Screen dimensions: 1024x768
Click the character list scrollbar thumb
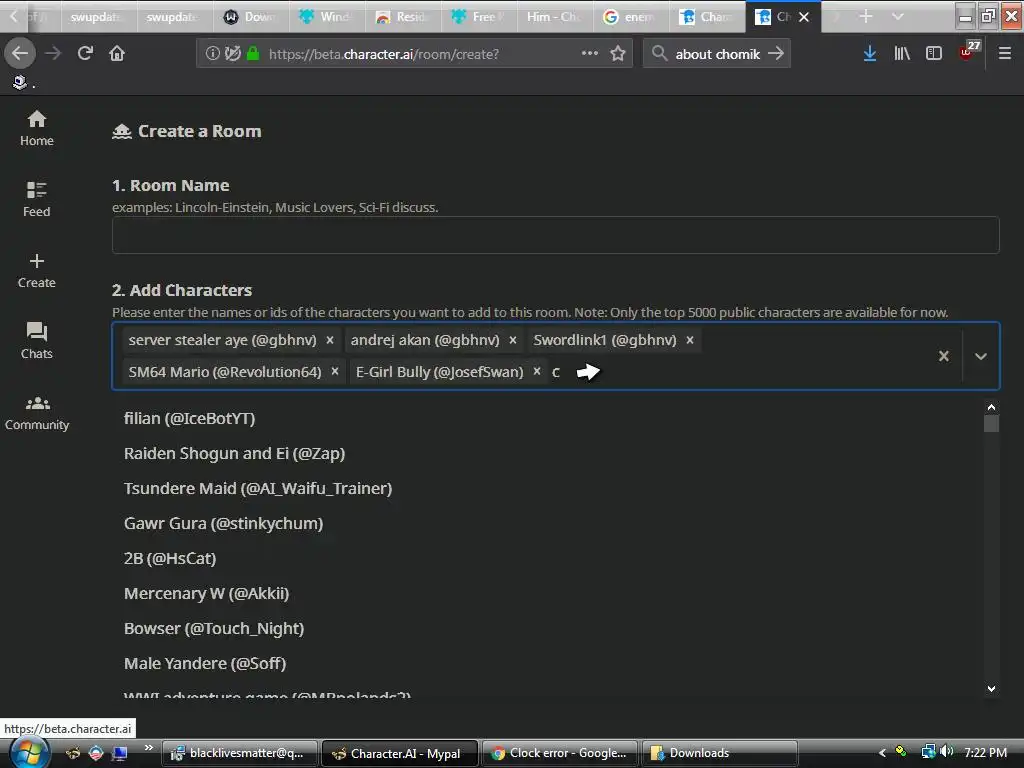tap(991, 424)
